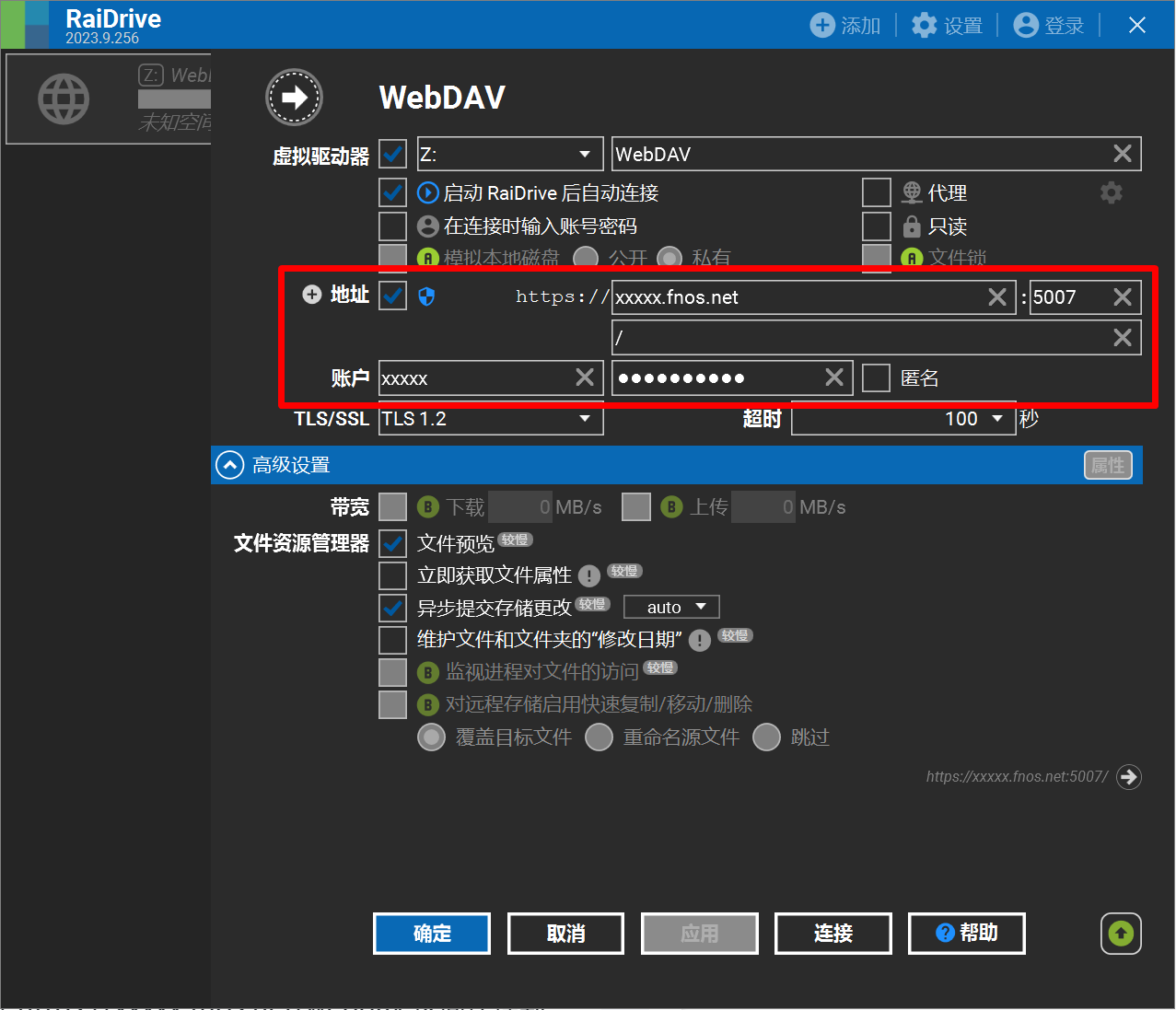
Task: Click the lock icon next to 只读
Action: tap(912, 226)
